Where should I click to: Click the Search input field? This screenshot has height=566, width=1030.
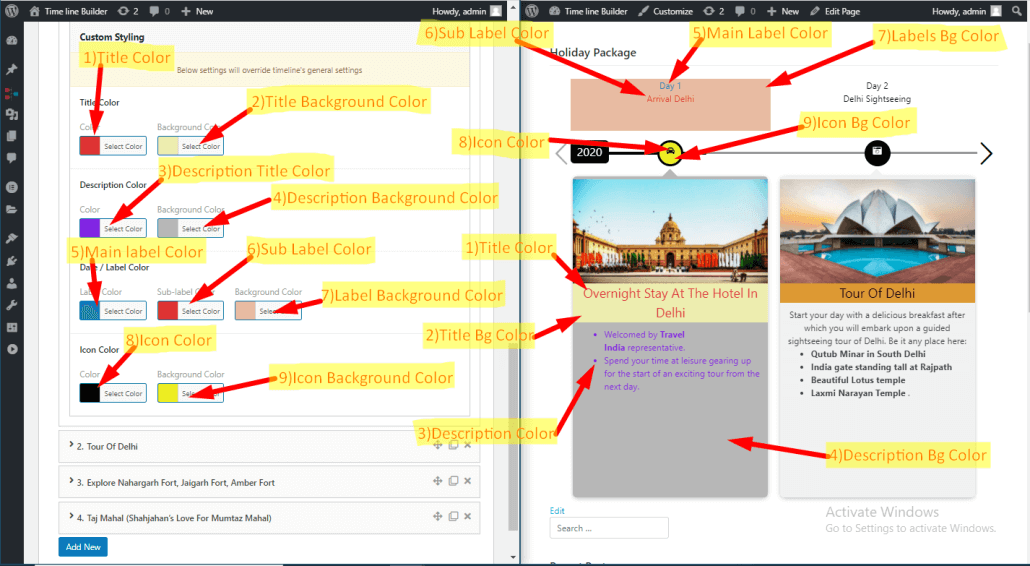(609, 528)
